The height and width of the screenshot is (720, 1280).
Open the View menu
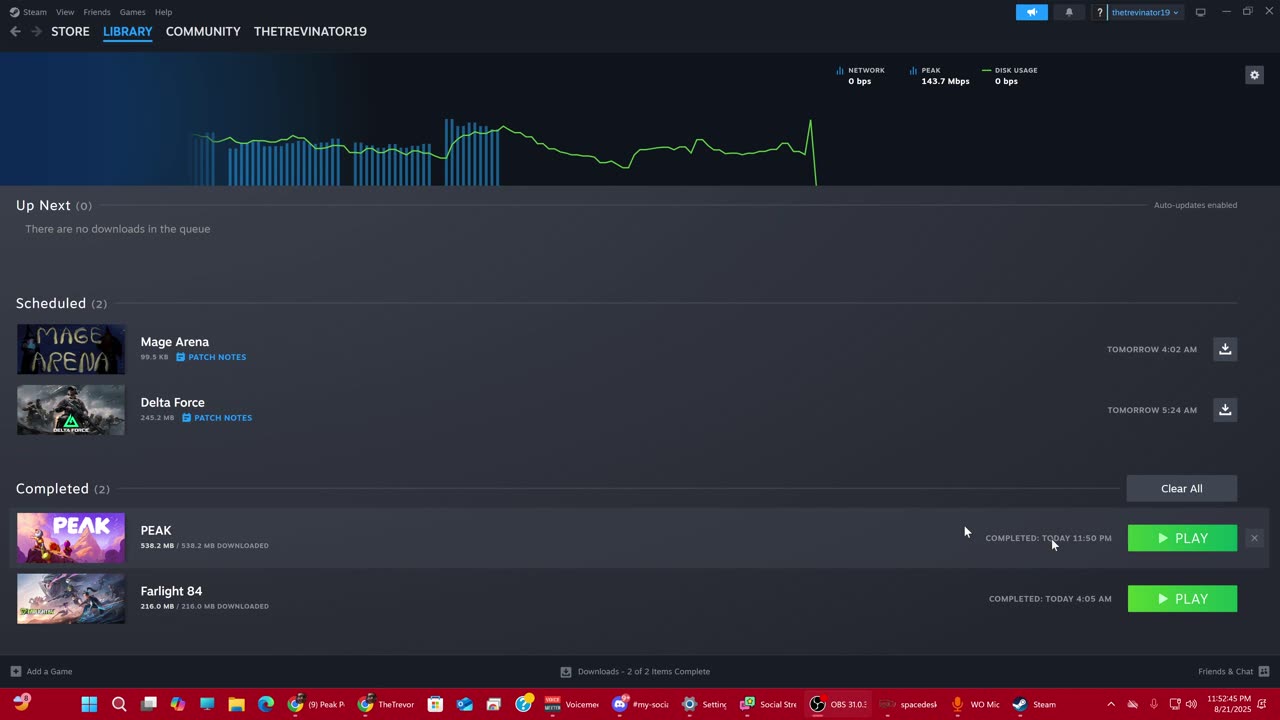[65, 12]
